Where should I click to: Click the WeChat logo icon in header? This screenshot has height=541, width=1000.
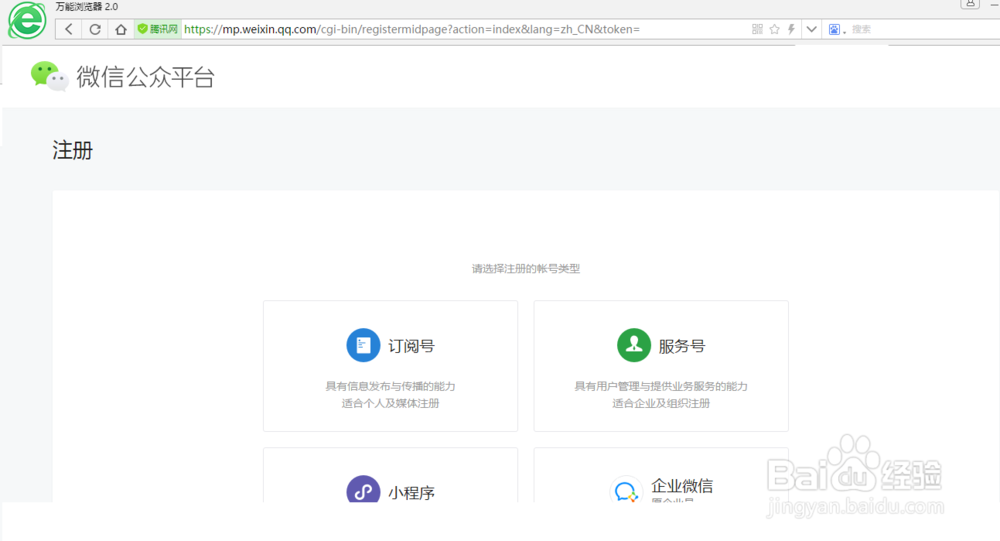coord(49,77)
